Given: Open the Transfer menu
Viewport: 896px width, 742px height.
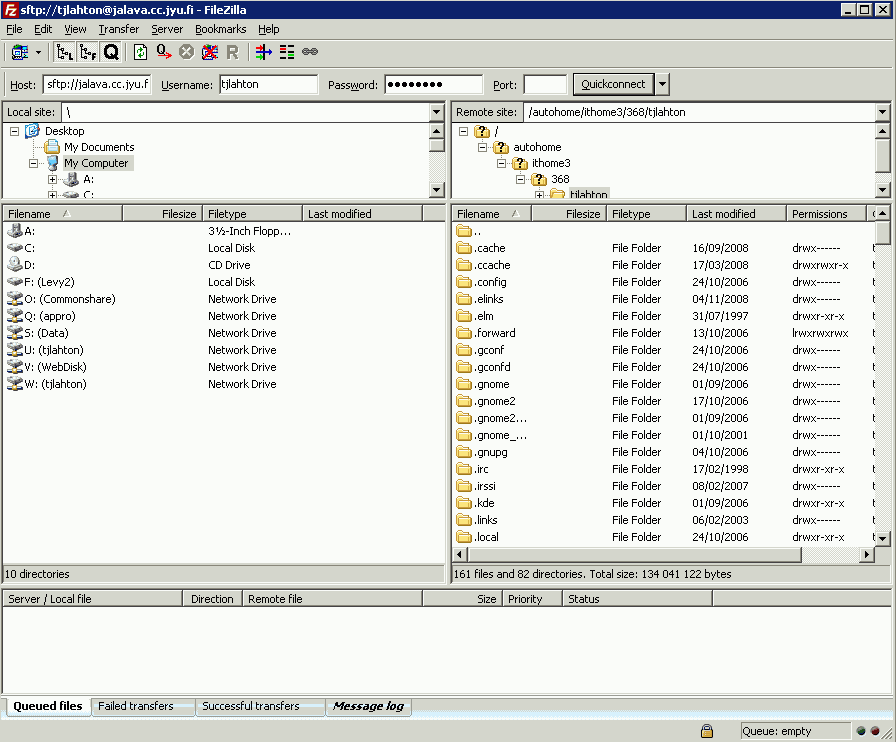Looking at the screenshot, I should pyautogui.click(x=118, y=29).
